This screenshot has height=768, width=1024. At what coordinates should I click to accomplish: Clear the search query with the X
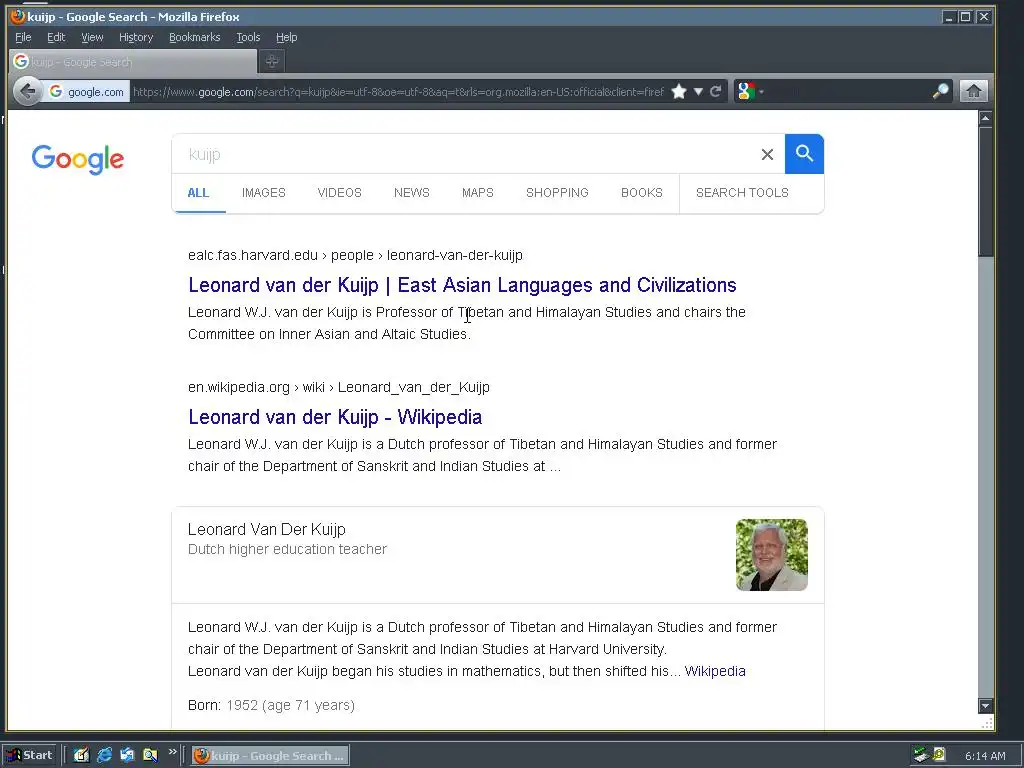pyautogui.click(x=767, y=154)
